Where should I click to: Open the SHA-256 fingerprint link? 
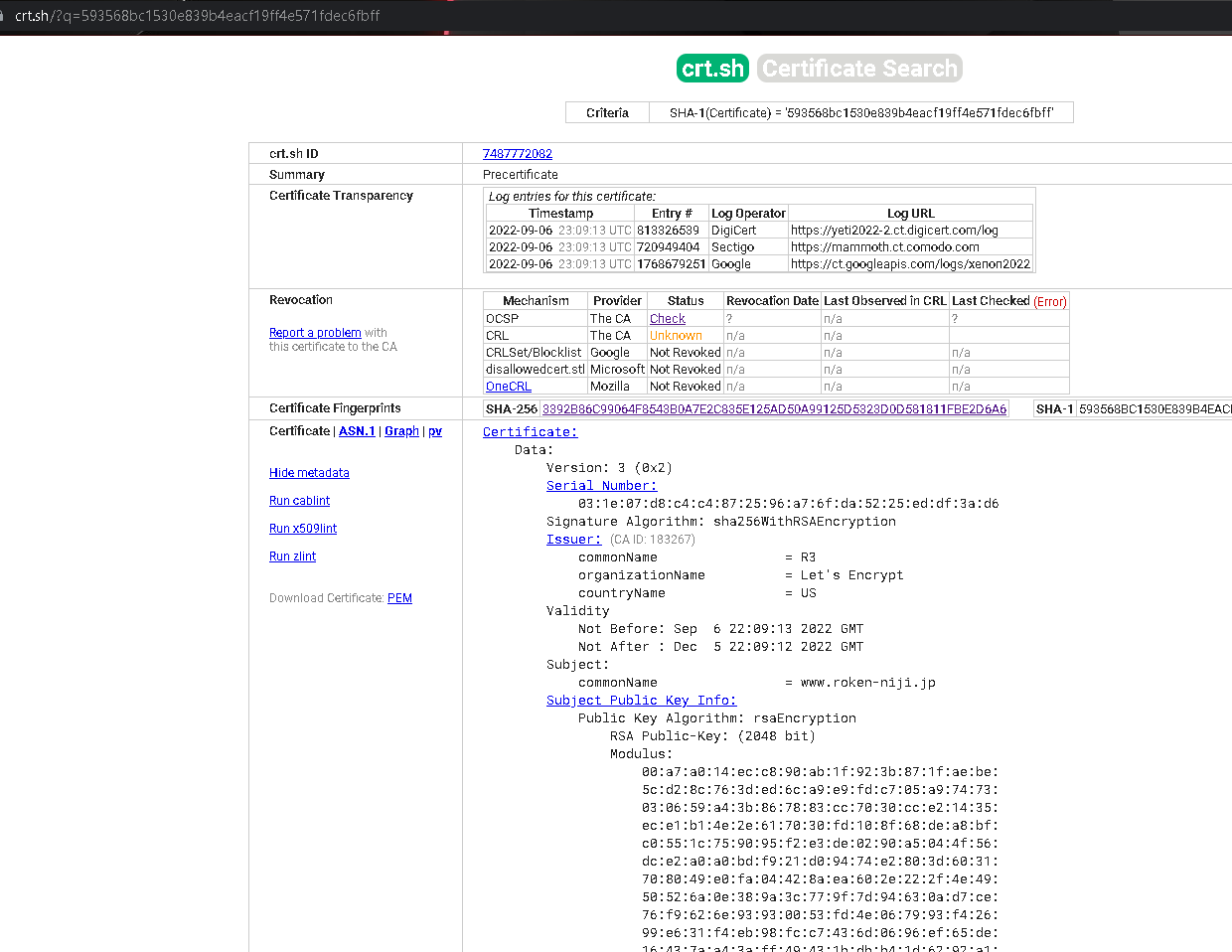(x=774, y=409)
